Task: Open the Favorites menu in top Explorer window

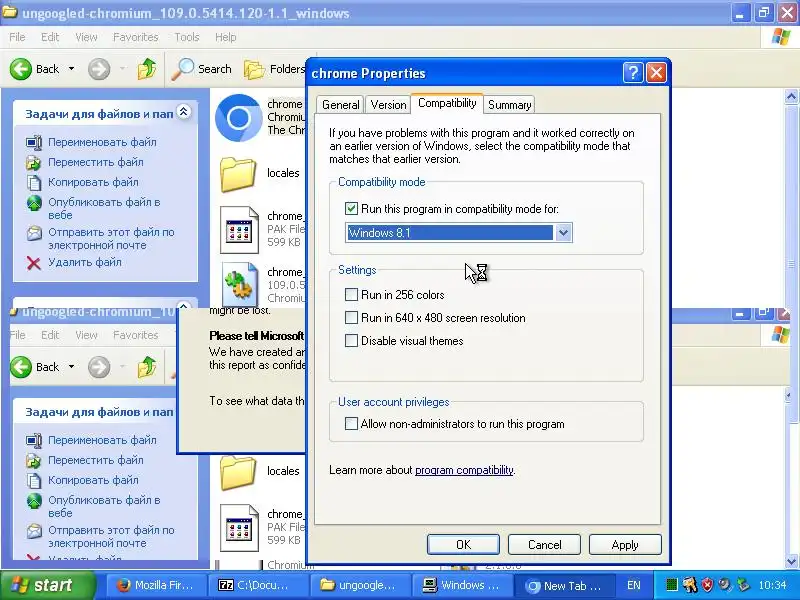Action: tap(135, 37)
